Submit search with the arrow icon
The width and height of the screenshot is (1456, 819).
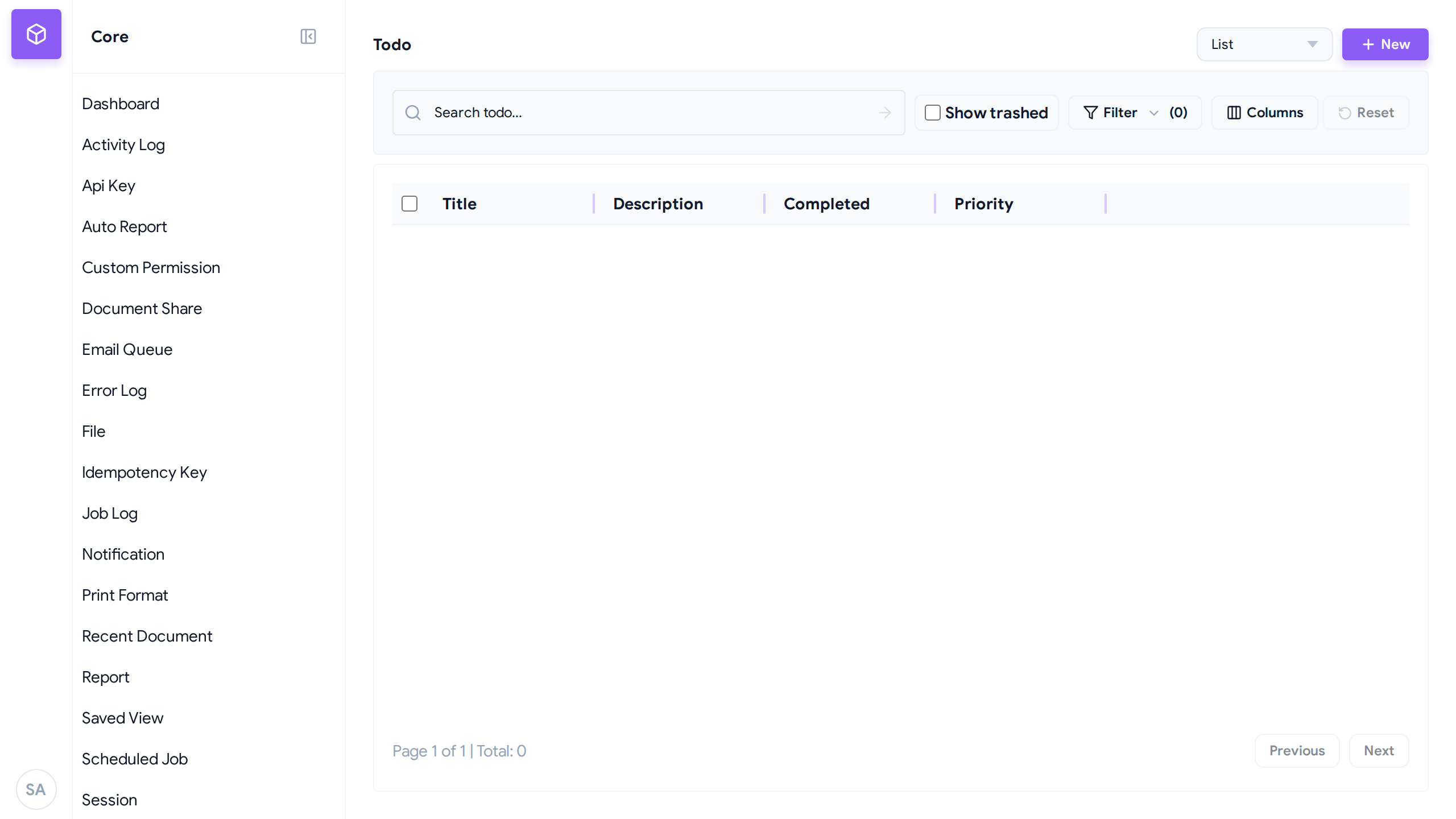pos(885,113)
